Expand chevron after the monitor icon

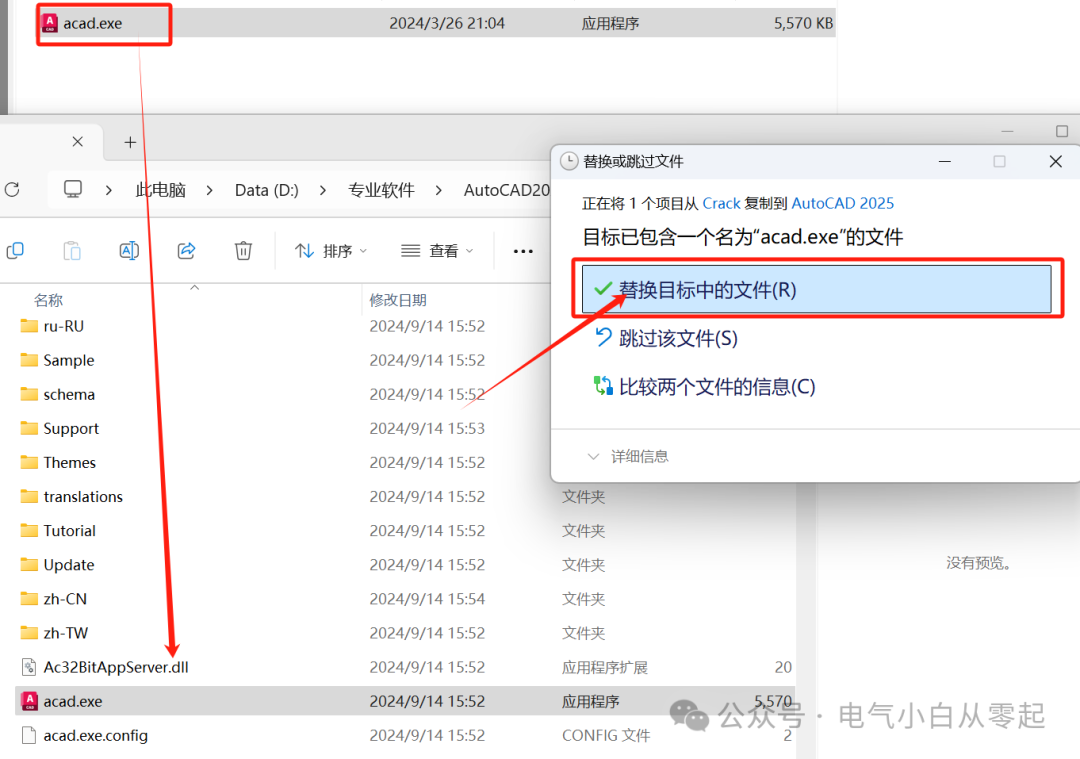pos(109,189)
